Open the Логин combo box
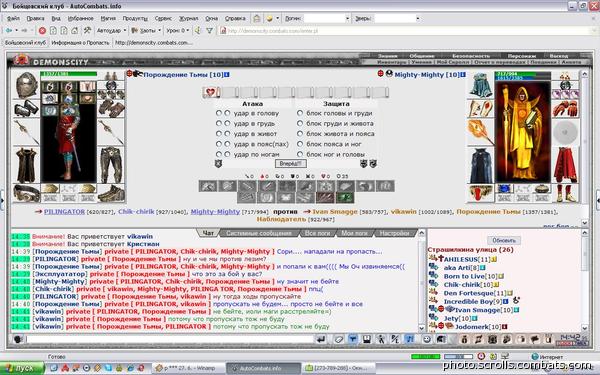This screenshot has height=375, width=600. point(327,18)
